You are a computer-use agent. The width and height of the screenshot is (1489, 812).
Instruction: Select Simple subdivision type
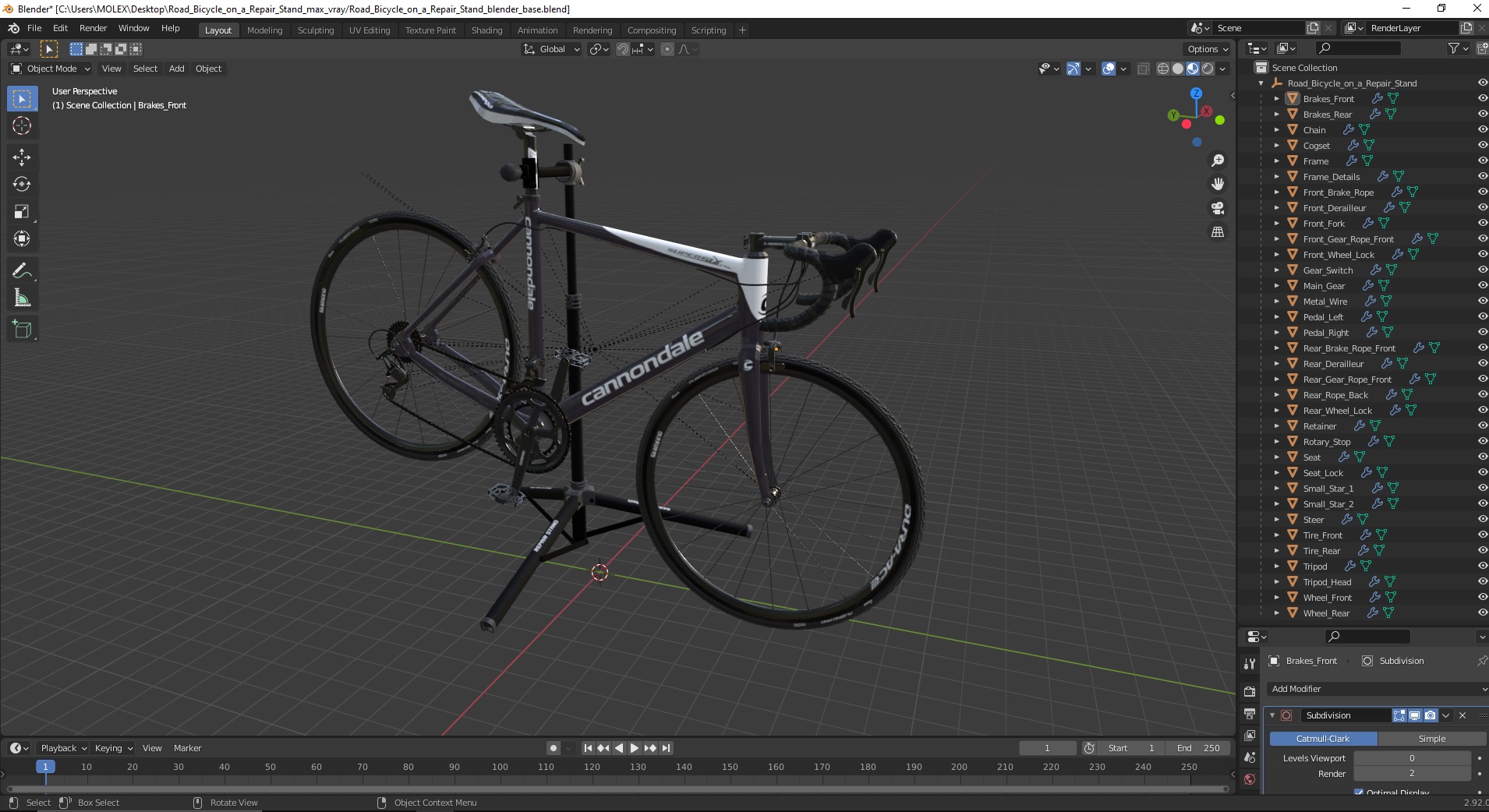[1431, 739]
